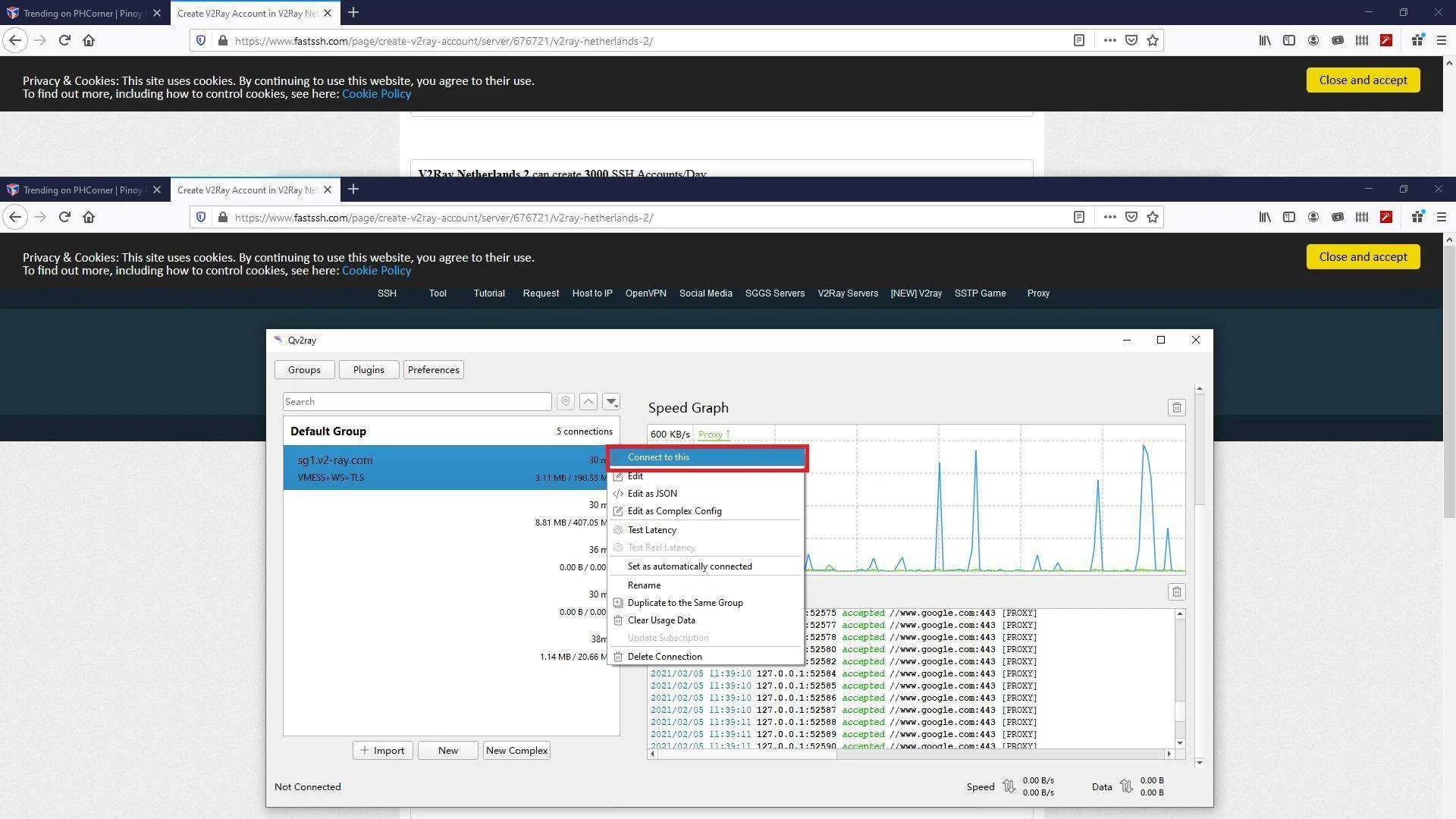Open the down arrow dropdown beside Qv2ray Search
The width and height of the screenshot is (1456, 819).
click(611, 402)
